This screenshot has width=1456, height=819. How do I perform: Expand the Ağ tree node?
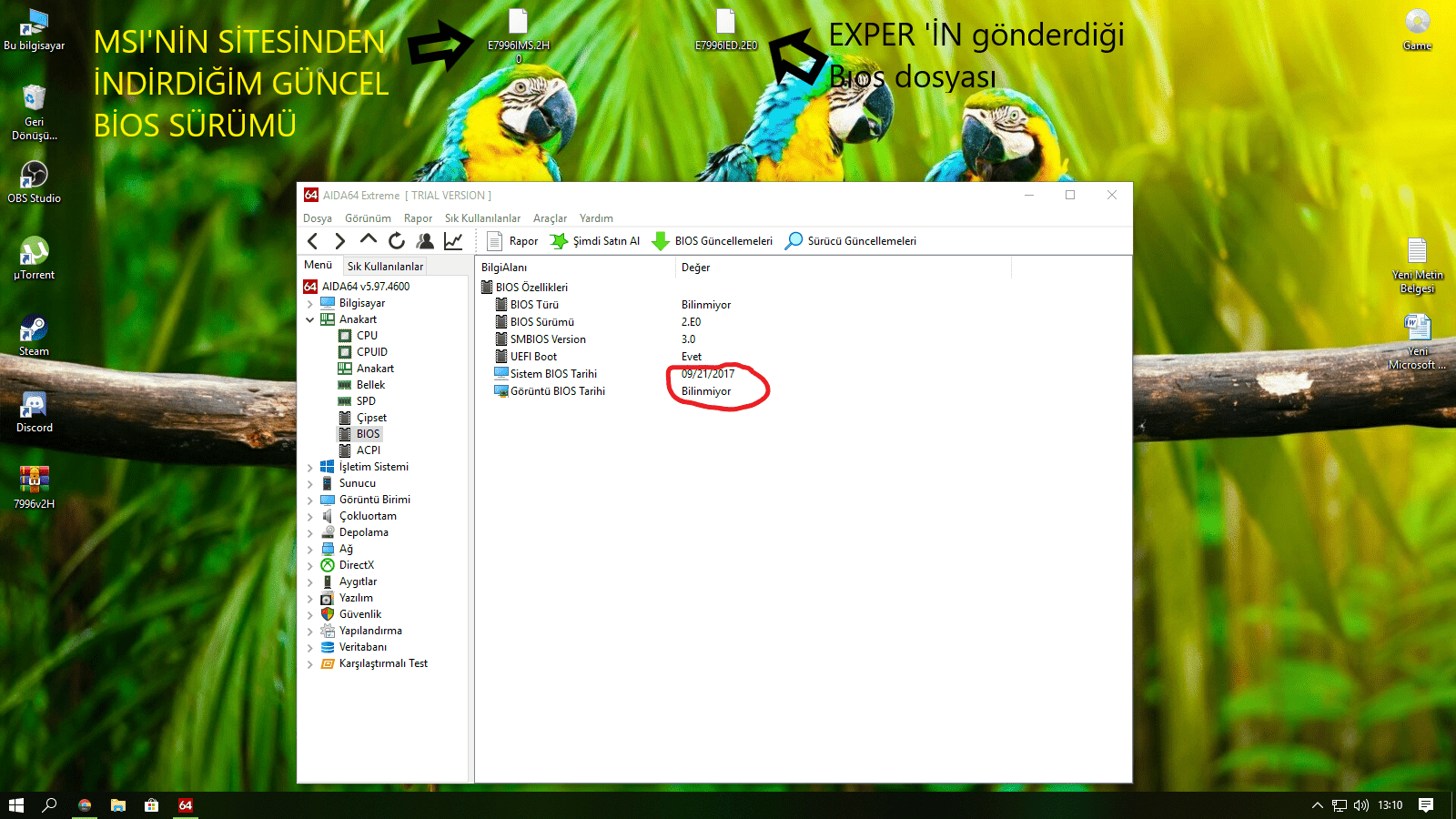[x=310, y=550]
